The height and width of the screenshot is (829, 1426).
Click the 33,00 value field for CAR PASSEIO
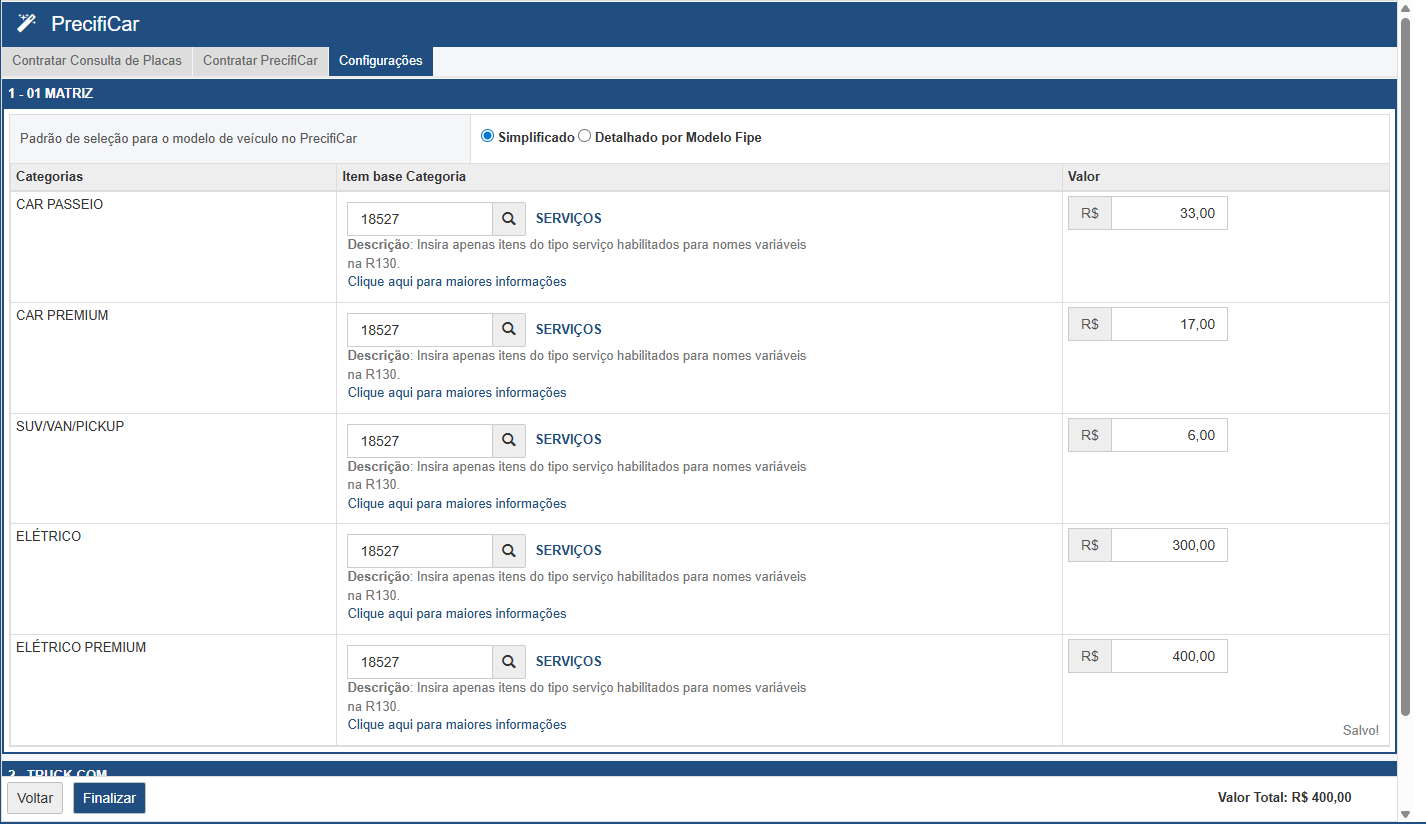click(1169, 213)
